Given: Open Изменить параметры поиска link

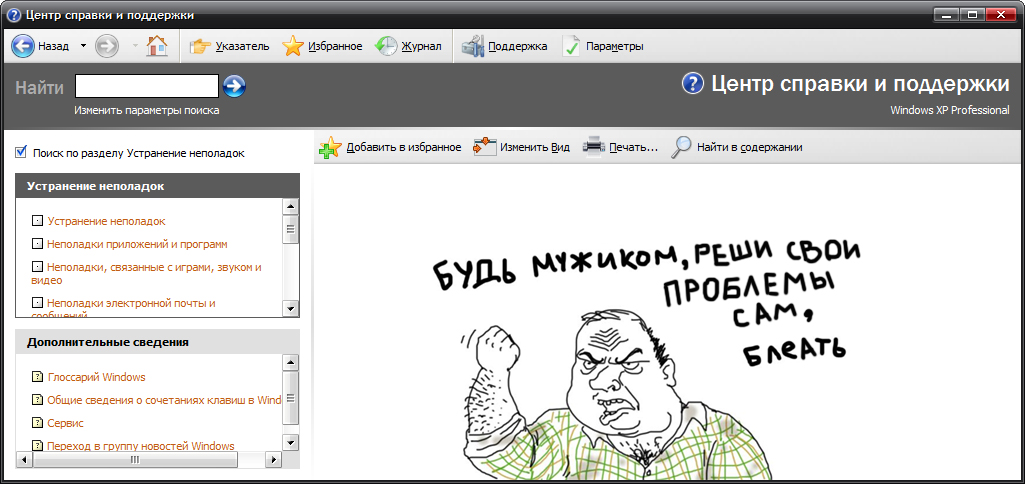Looking at the screenshot, I should [146, 110].
